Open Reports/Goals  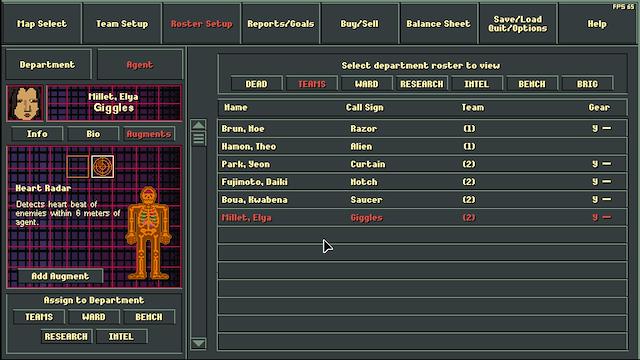click(280, 24)
